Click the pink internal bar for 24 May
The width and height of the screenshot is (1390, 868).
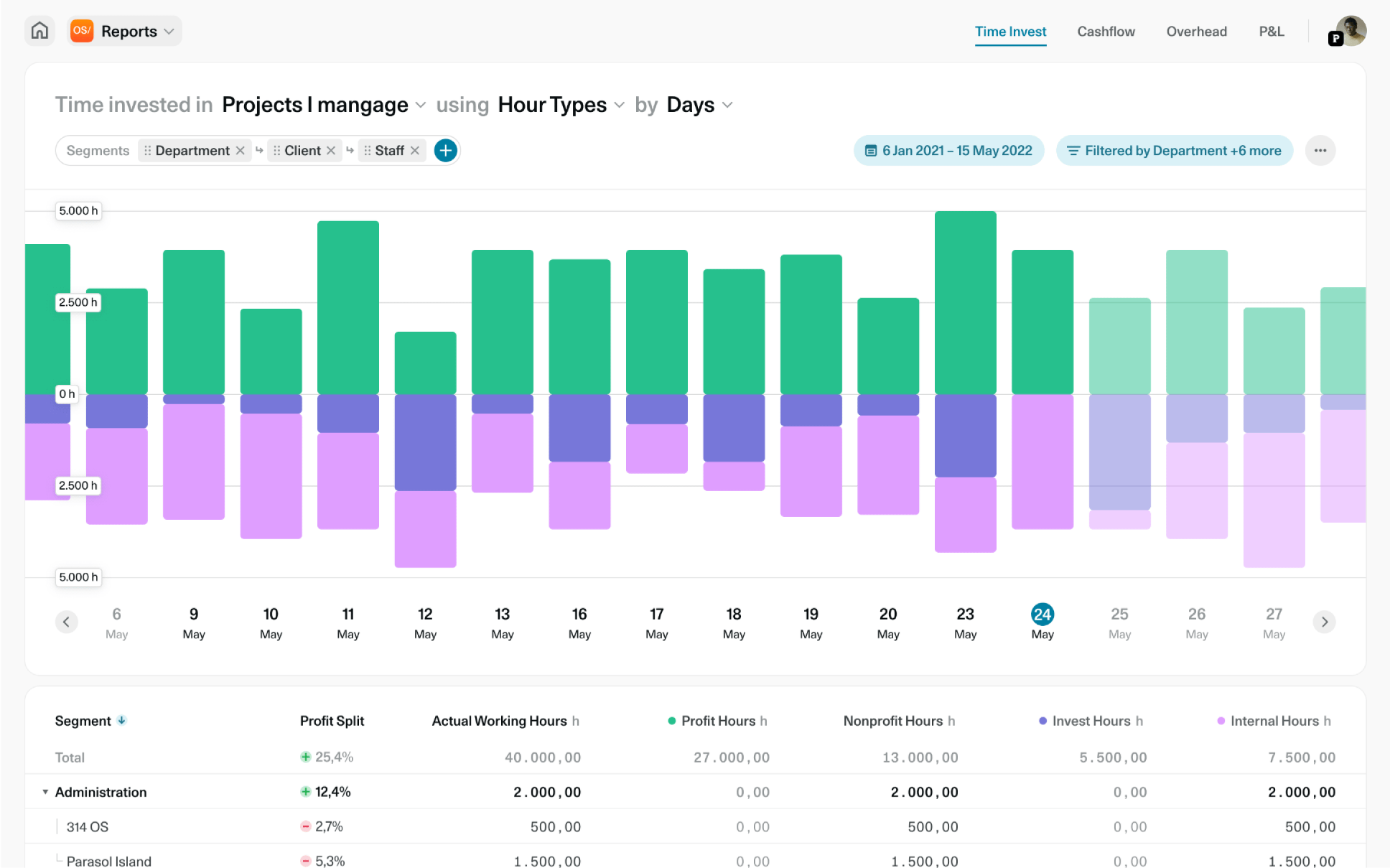coord(1042,462)
